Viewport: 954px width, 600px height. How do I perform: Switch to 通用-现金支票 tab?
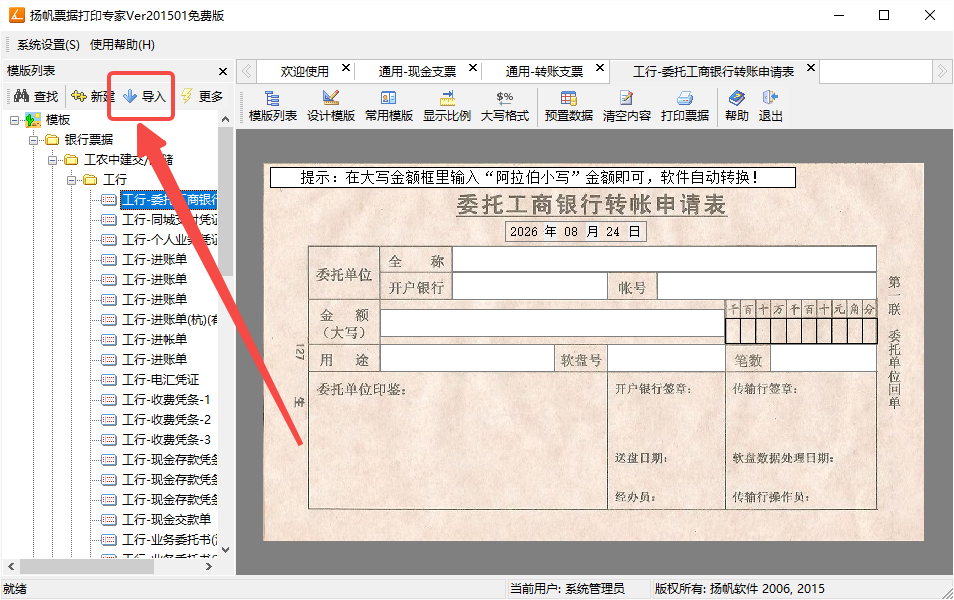(417, 72)
